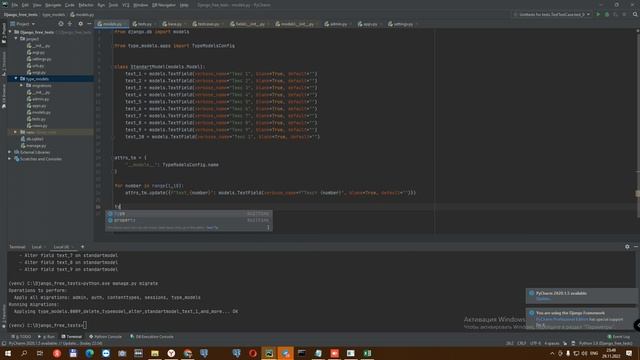Click expand all icon in Project panel
Screen dimensions: 640x360
[70, 24]
